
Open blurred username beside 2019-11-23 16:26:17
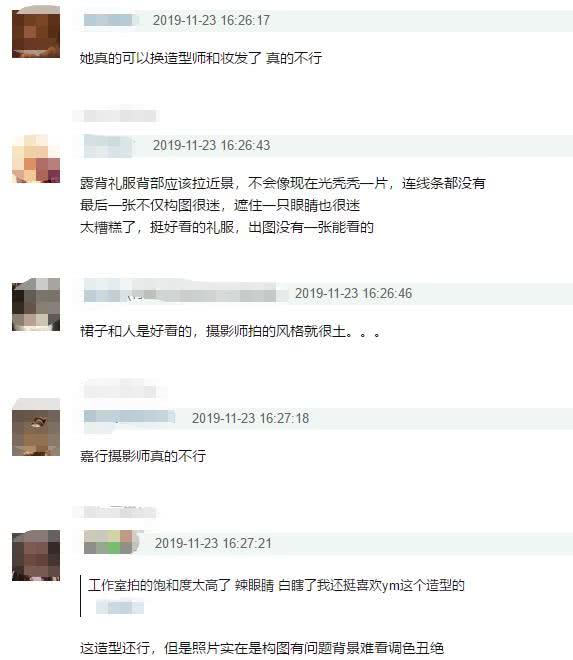point(110,20)
